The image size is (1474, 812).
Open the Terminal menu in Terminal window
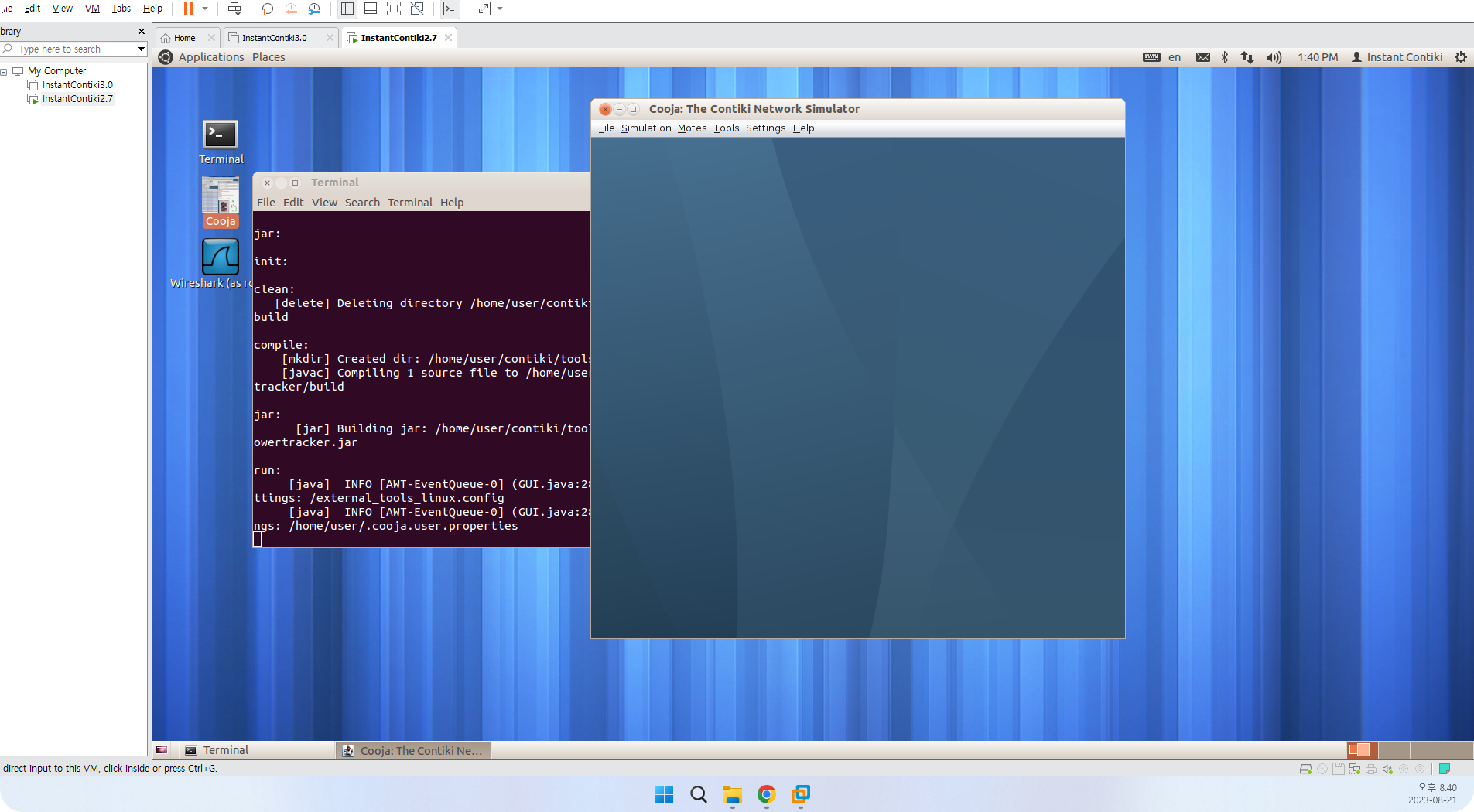(x=410, y=203)
